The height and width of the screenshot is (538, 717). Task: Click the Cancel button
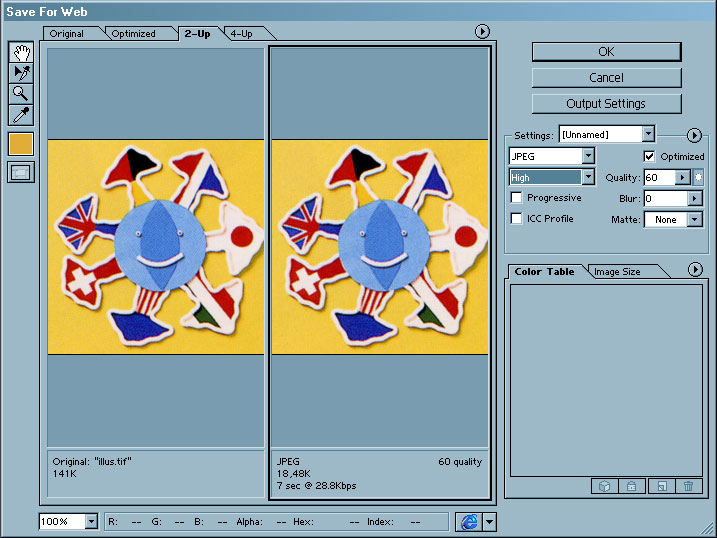pos(606,78)
